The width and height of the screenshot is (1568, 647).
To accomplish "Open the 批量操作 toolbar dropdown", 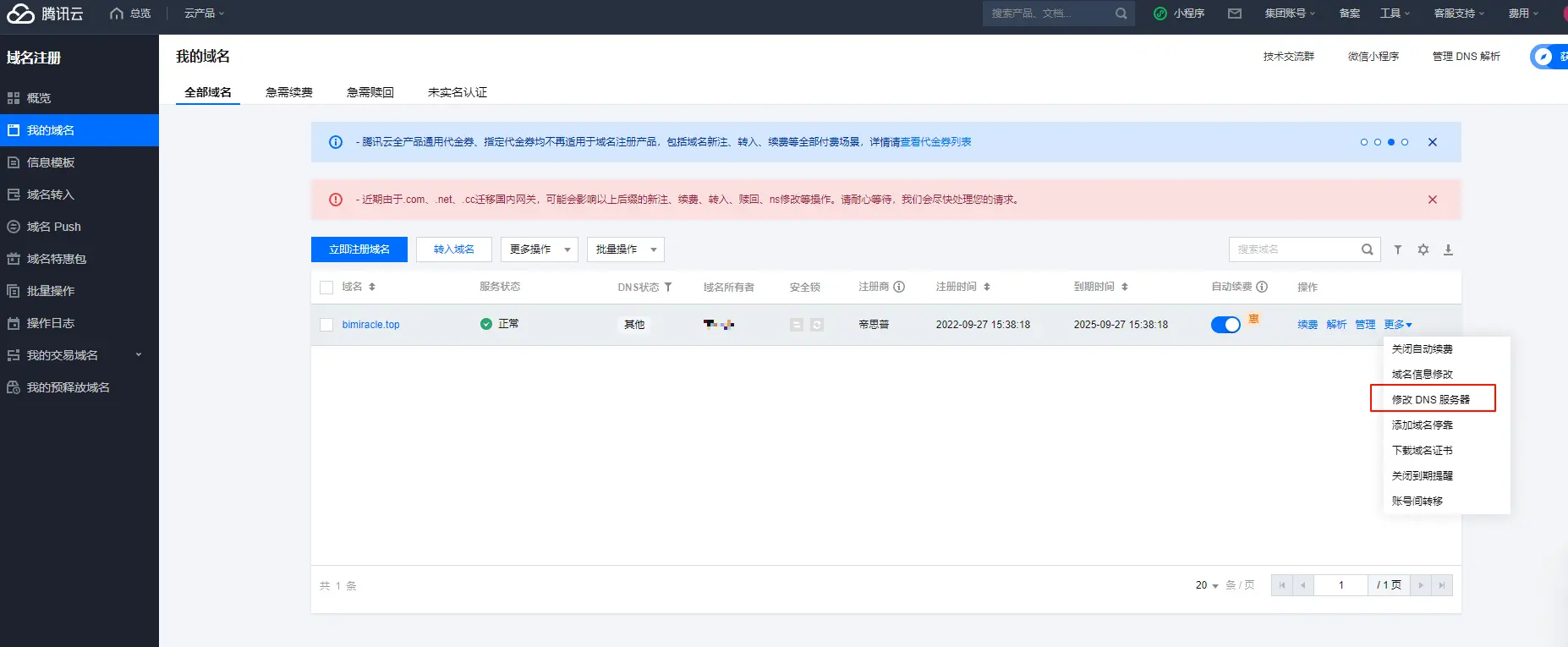I will [x=626, y=249].
